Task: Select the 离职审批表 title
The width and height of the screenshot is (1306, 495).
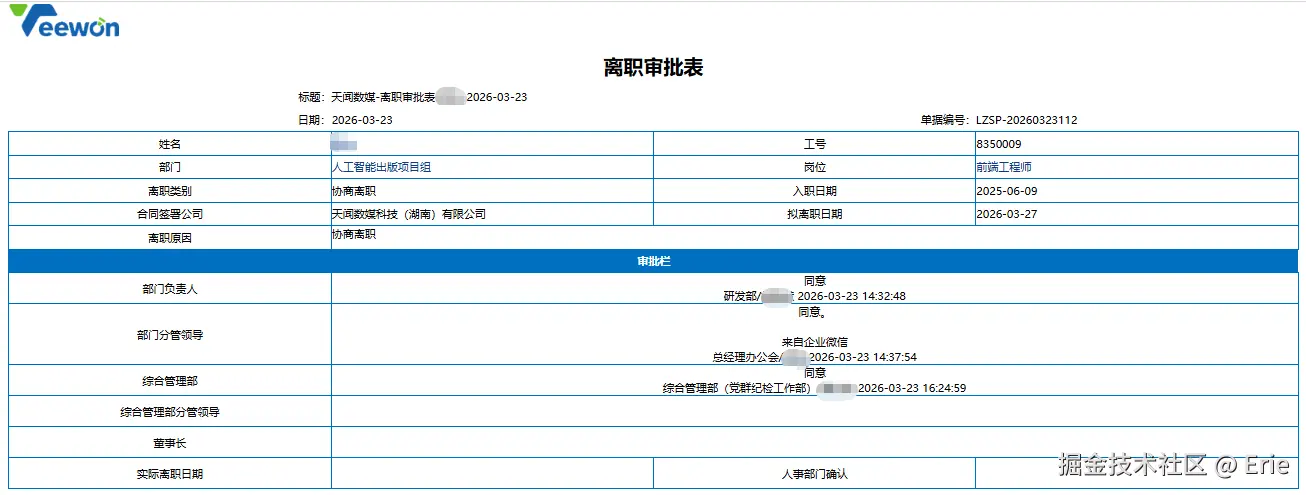Action: click(653, 68)
